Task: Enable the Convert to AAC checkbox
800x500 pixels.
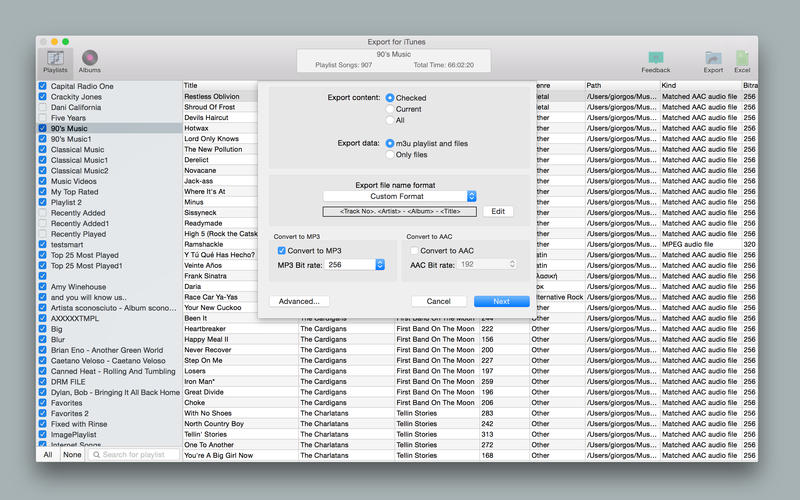Action: pyautogui.click(x=414, y=251)
